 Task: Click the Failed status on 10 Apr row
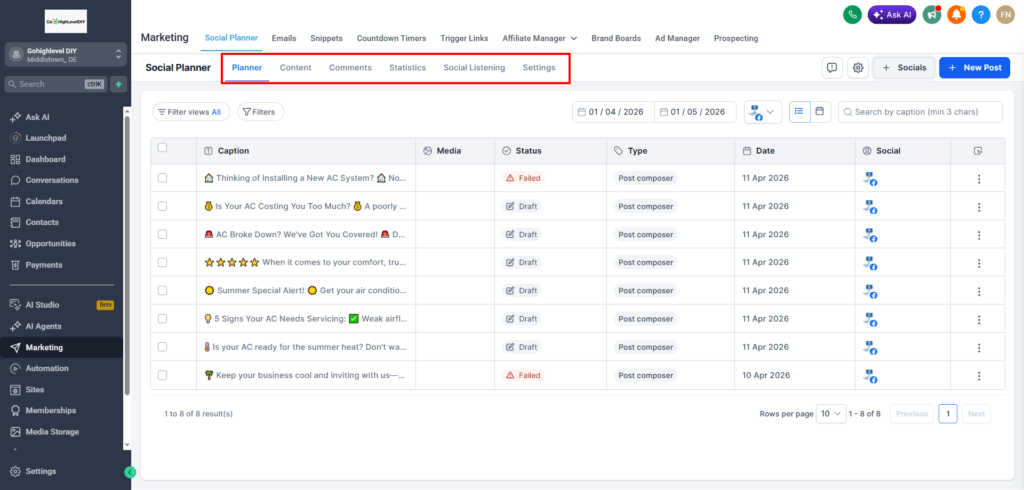(522, 376)
